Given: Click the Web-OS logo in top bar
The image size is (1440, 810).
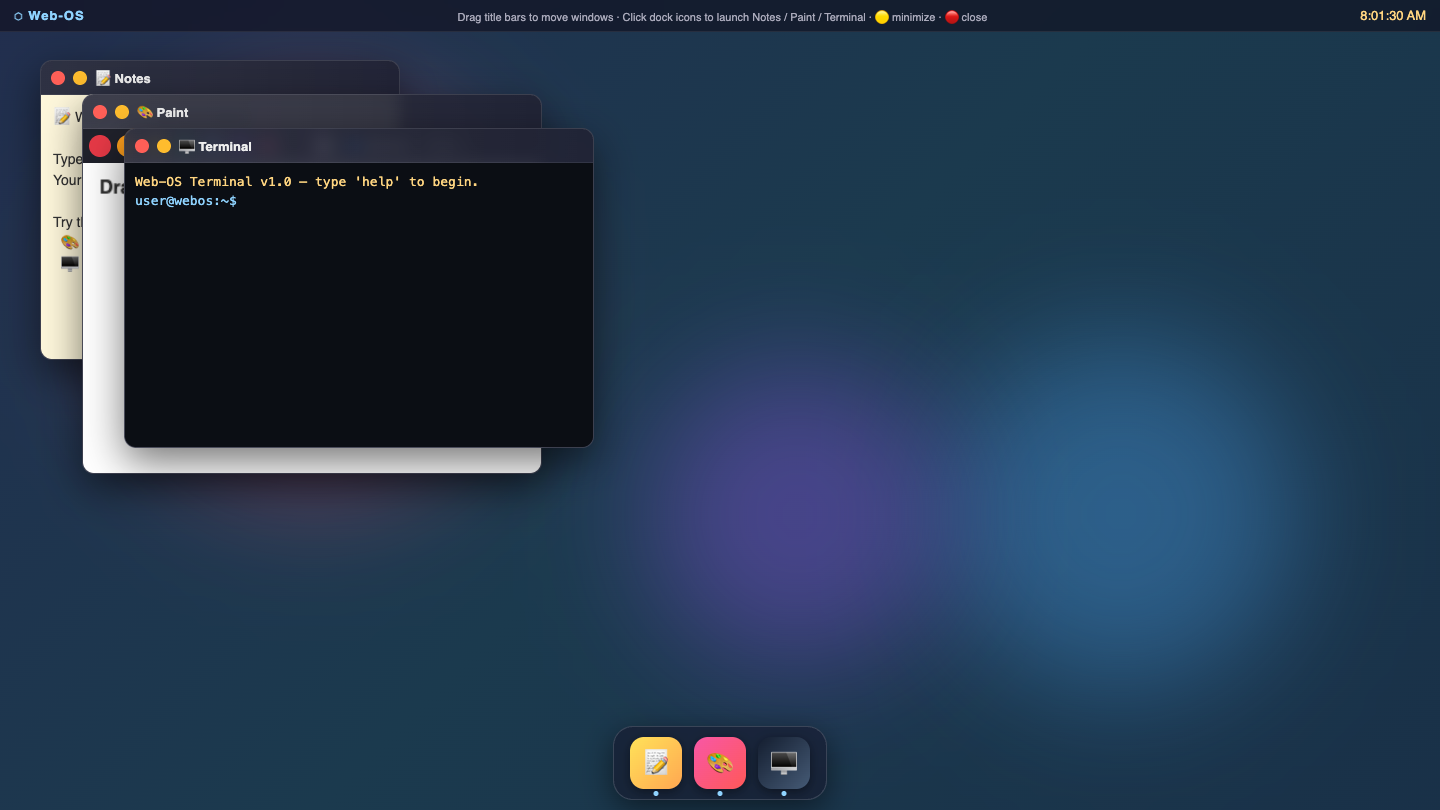Looking at the screenshot, I should 49,16.
